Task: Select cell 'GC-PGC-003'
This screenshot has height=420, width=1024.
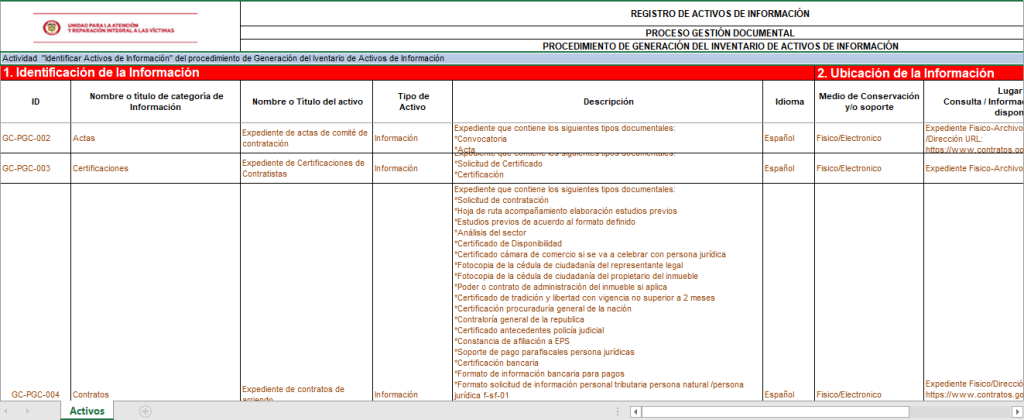Action: point(35,168)
